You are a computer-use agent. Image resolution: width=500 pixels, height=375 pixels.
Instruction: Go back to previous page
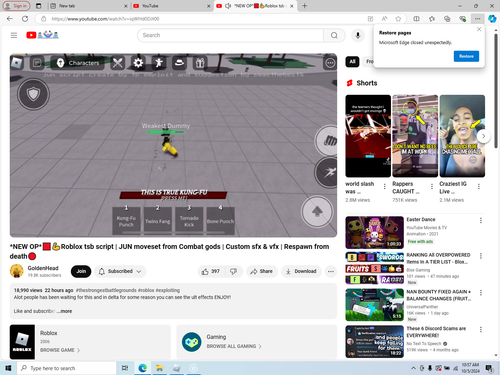pos(10,19)
